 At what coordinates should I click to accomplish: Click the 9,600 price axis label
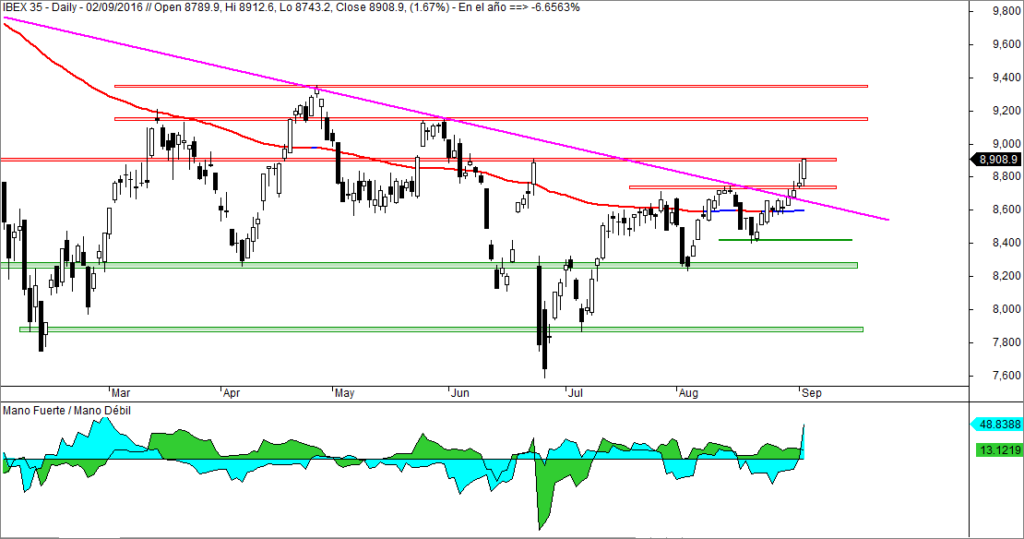[1006, 44]
